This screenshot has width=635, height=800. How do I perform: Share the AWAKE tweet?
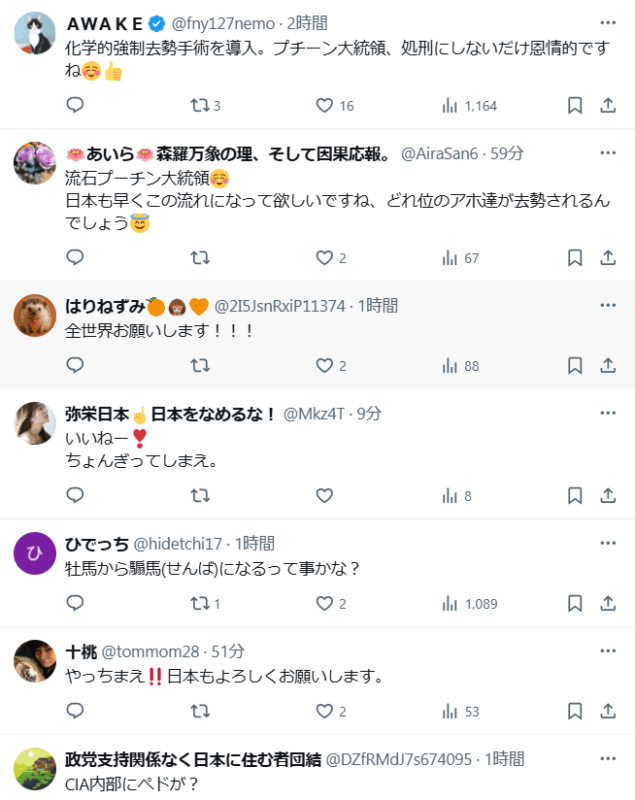608,105
